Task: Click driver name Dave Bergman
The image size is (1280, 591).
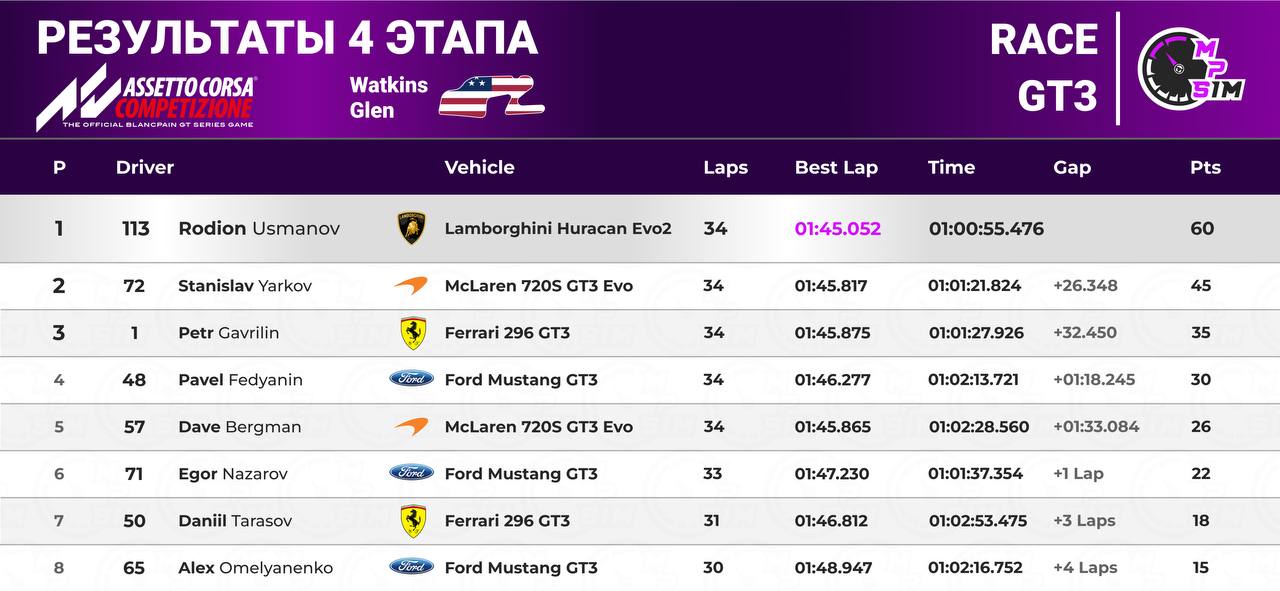Action: pyautogui.click(x=240, y=427)
